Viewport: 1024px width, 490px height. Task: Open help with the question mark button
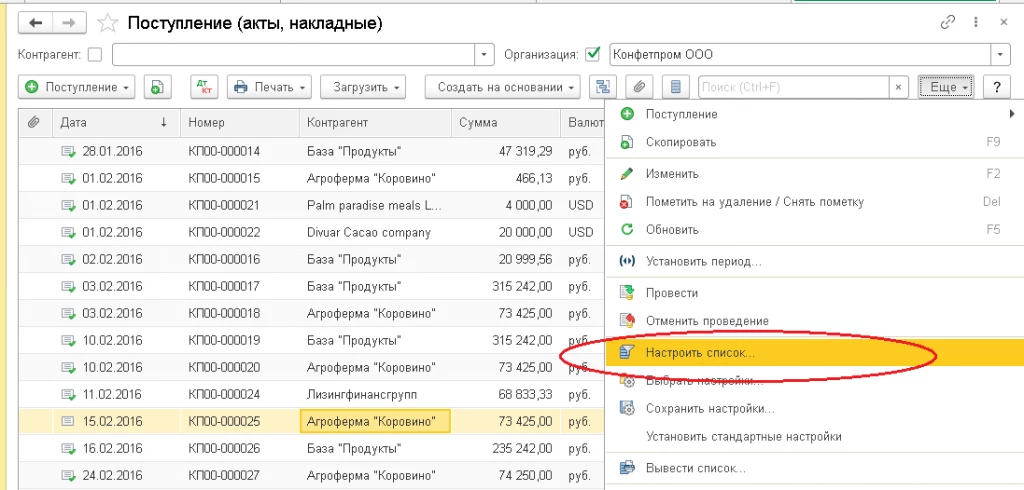(997, 87)
